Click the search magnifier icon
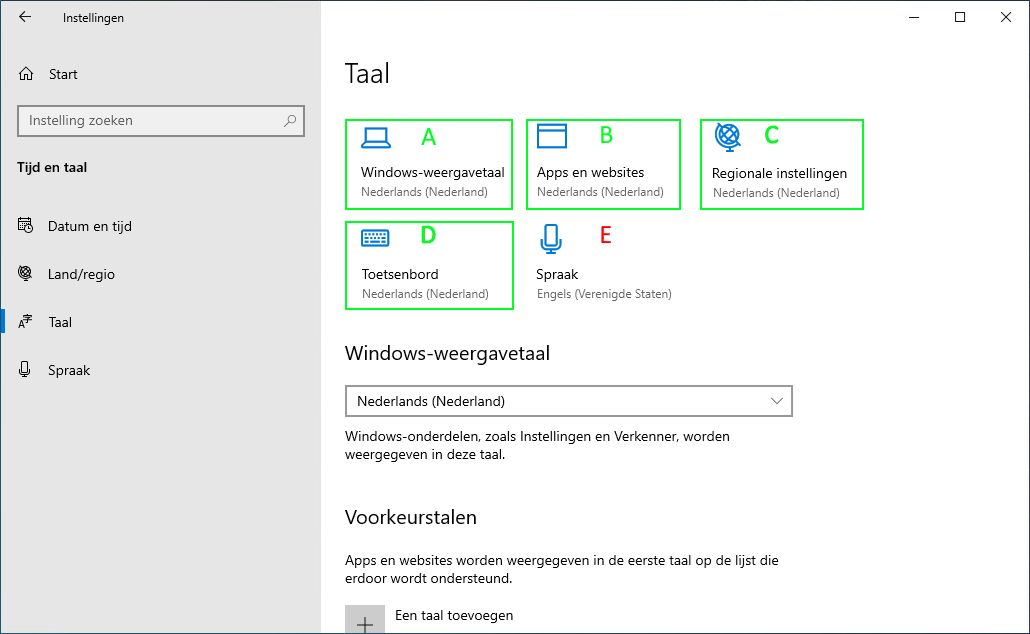1030x634 pixels. [290, 120]
